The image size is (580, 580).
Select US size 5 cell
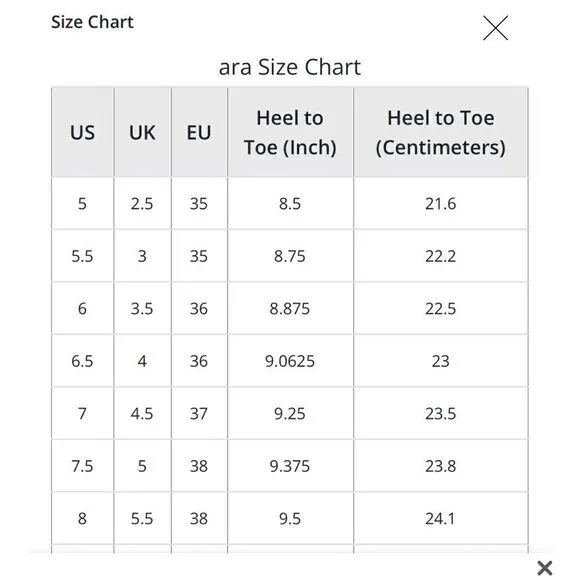(82, 203)
